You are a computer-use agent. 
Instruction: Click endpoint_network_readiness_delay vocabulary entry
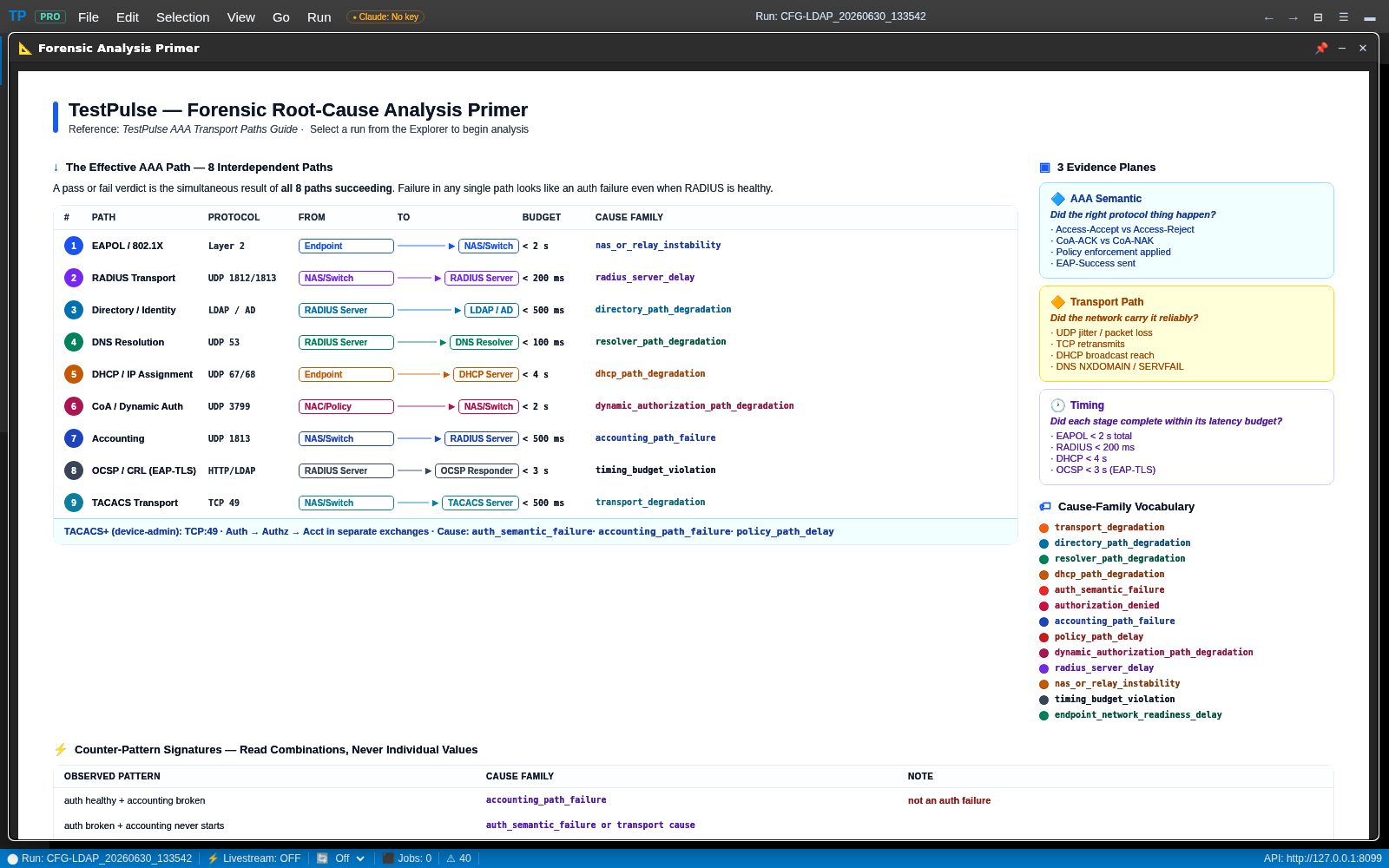[1138, 715]
